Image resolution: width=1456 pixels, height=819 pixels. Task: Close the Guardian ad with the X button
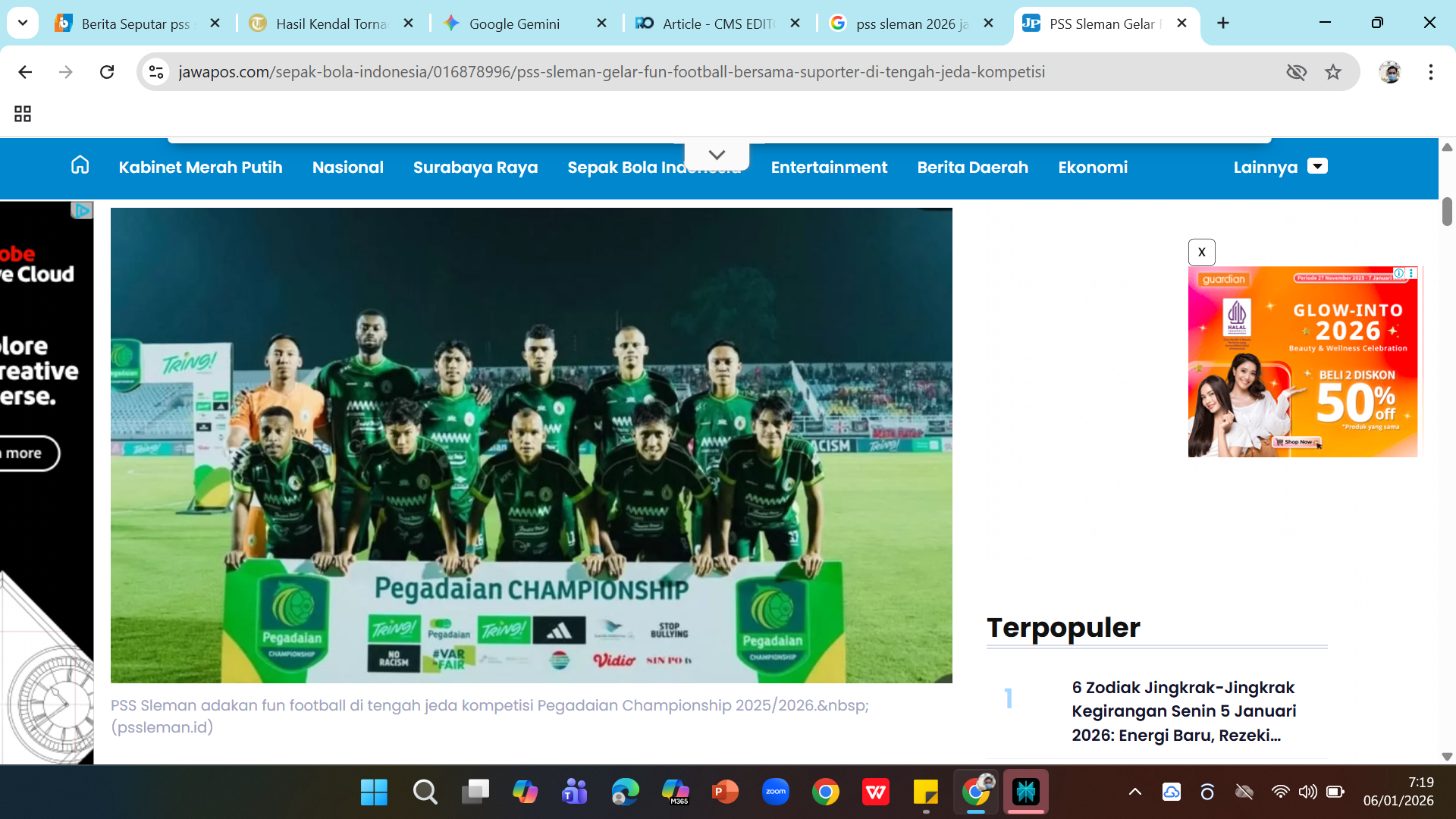pyautogui.click(x=1202, y=253)
